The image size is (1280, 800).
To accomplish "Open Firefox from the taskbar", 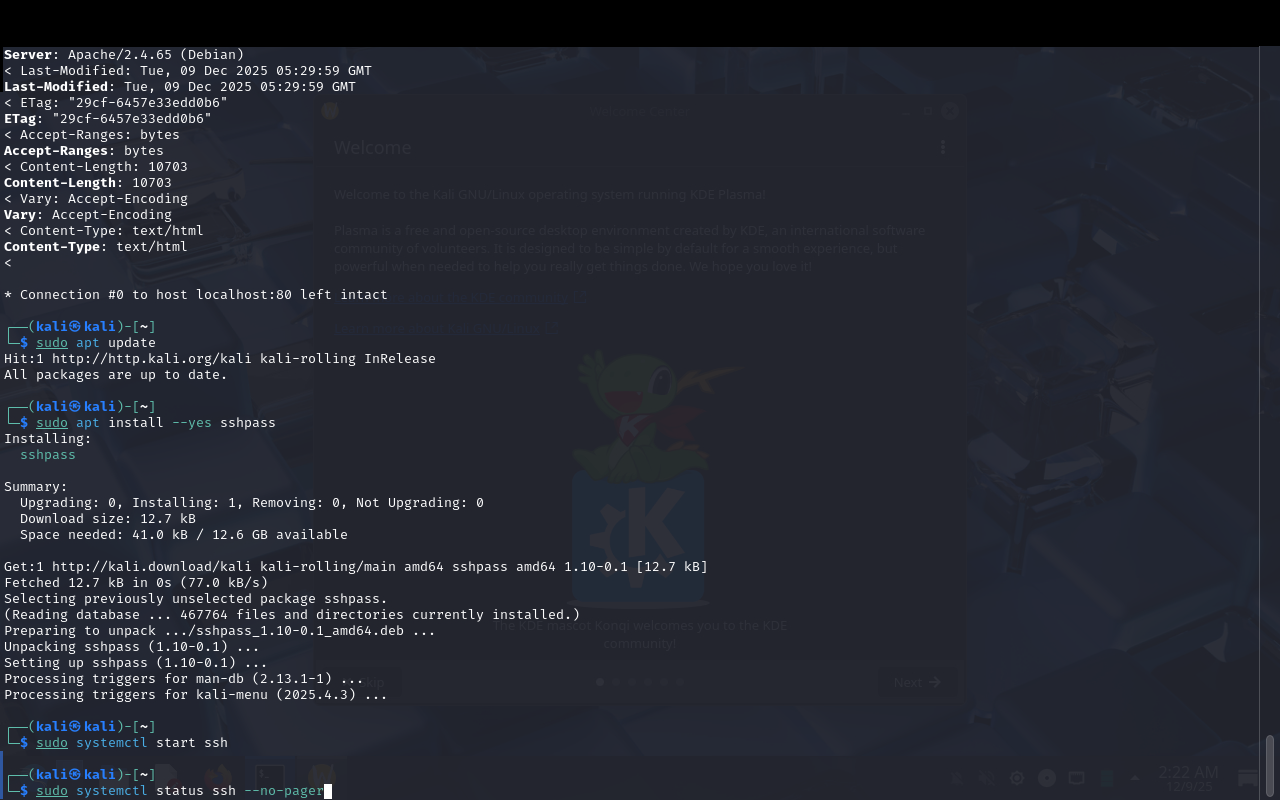I will 218,778.
